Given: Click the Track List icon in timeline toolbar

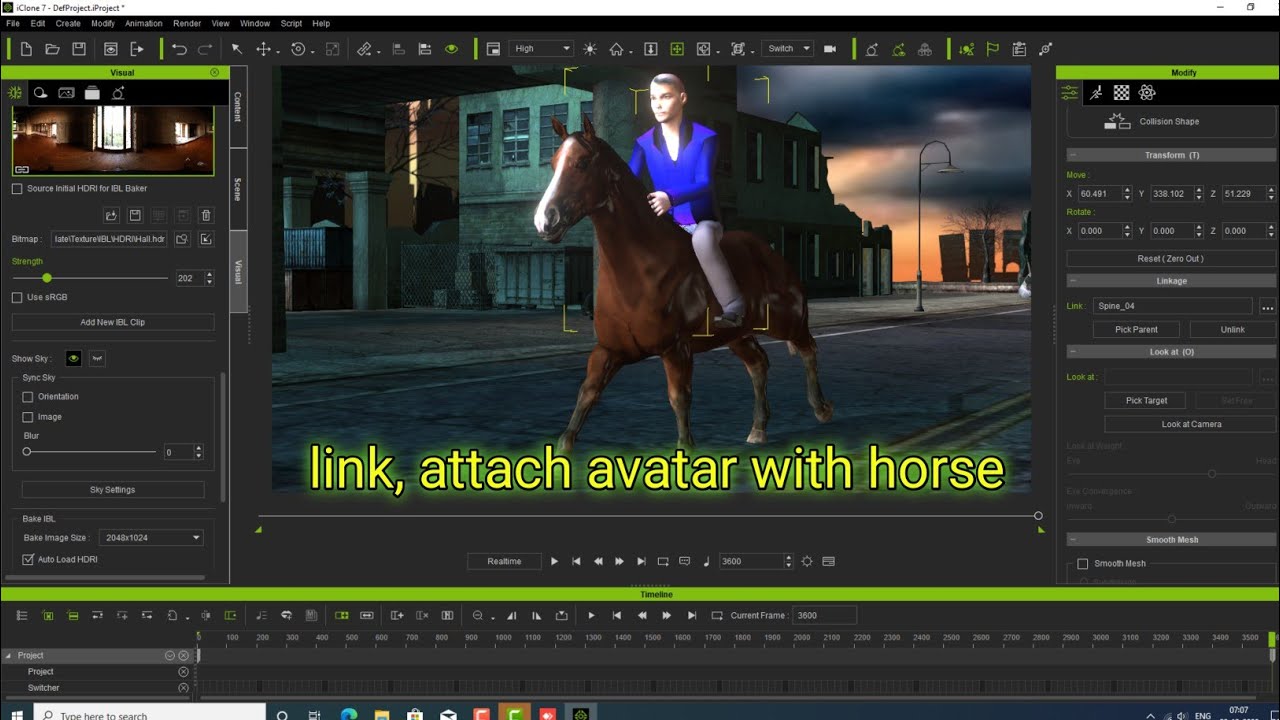Looking at the screenshot, I should click(x=21, y=615).
